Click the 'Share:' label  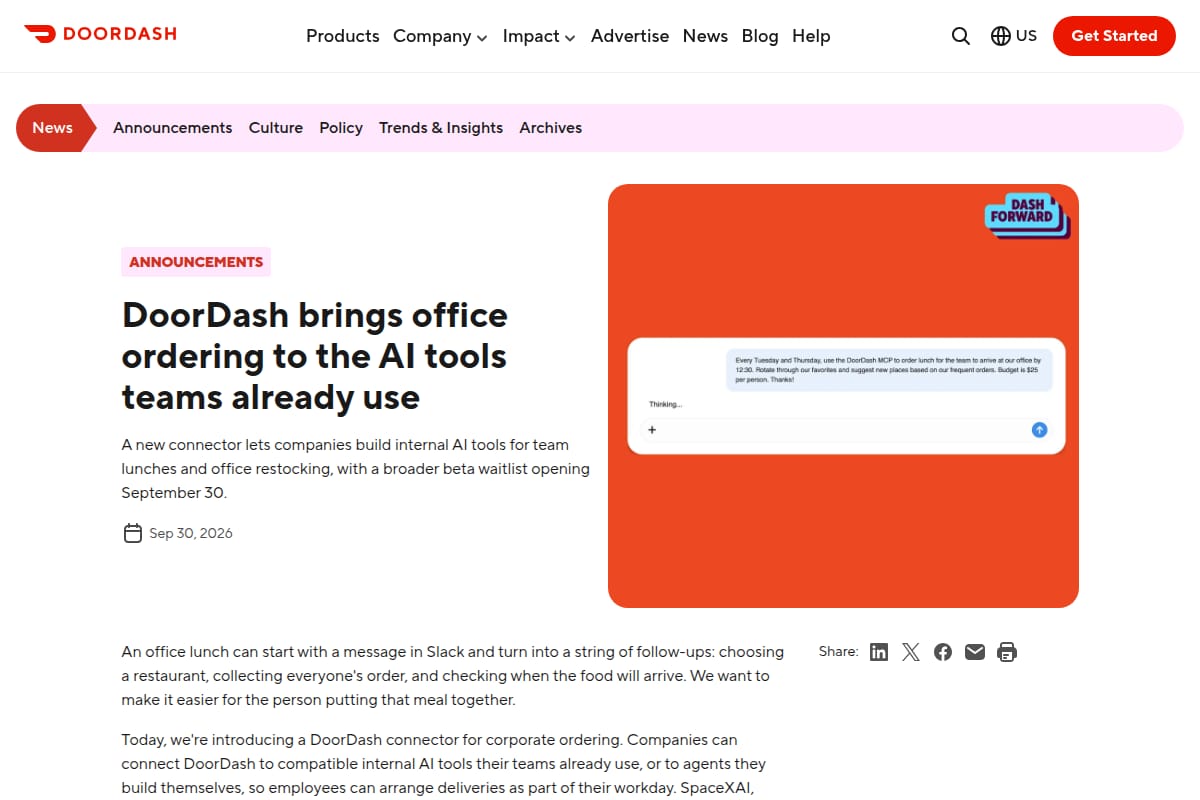[x=838, y=652]
